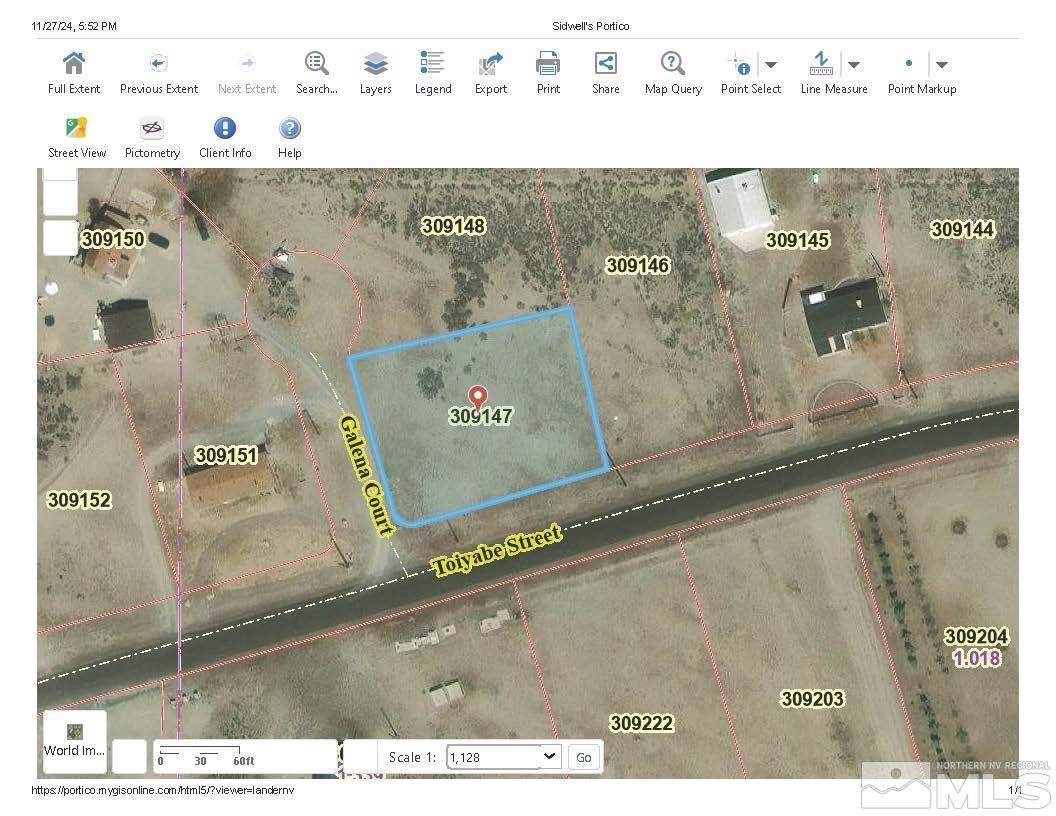Viewport: 1056px width, 816px height.
Task: Launch the Map Query tool
Action: 673,65
